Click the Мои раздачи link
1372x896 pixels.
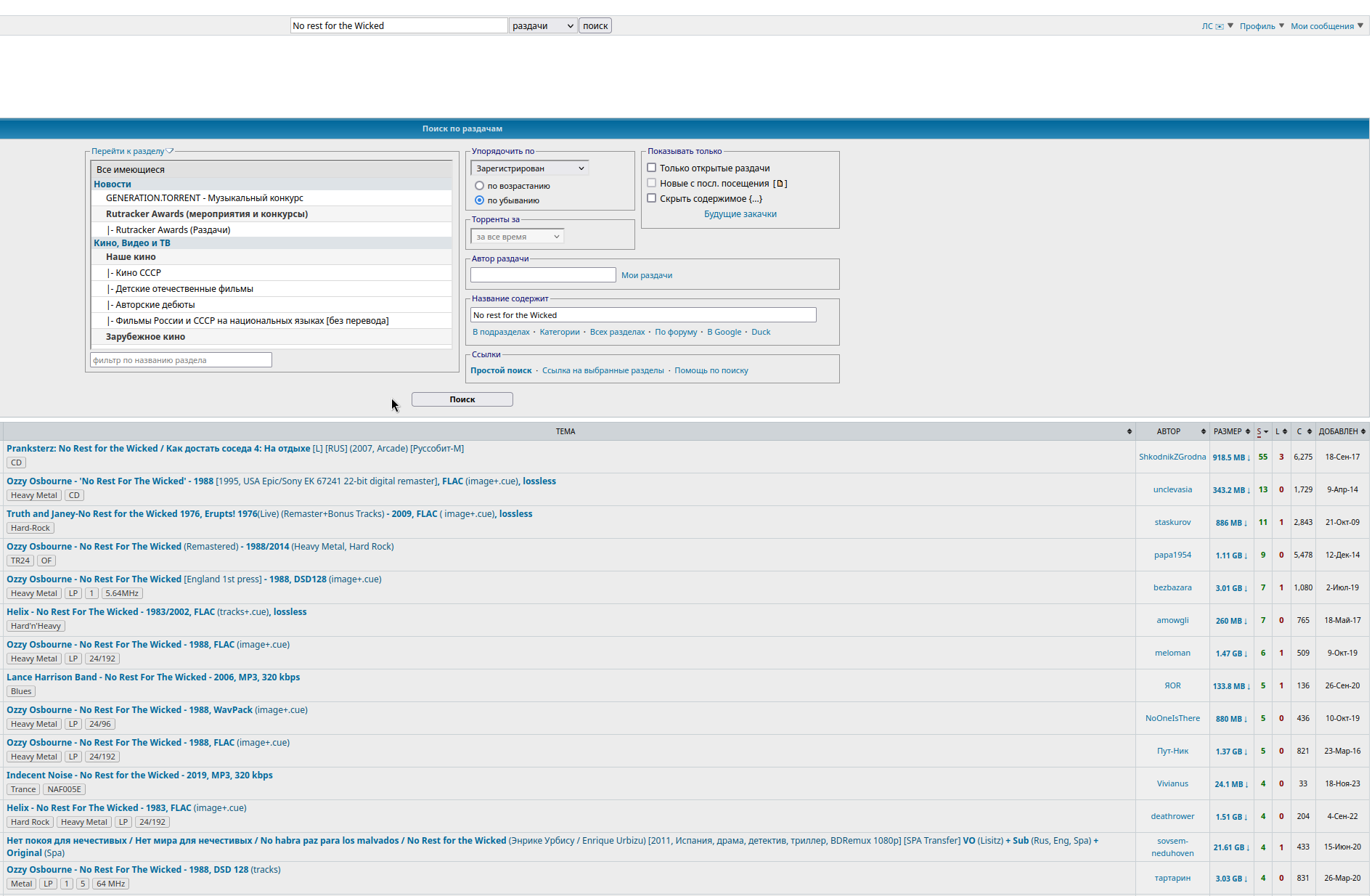point(647,275)
